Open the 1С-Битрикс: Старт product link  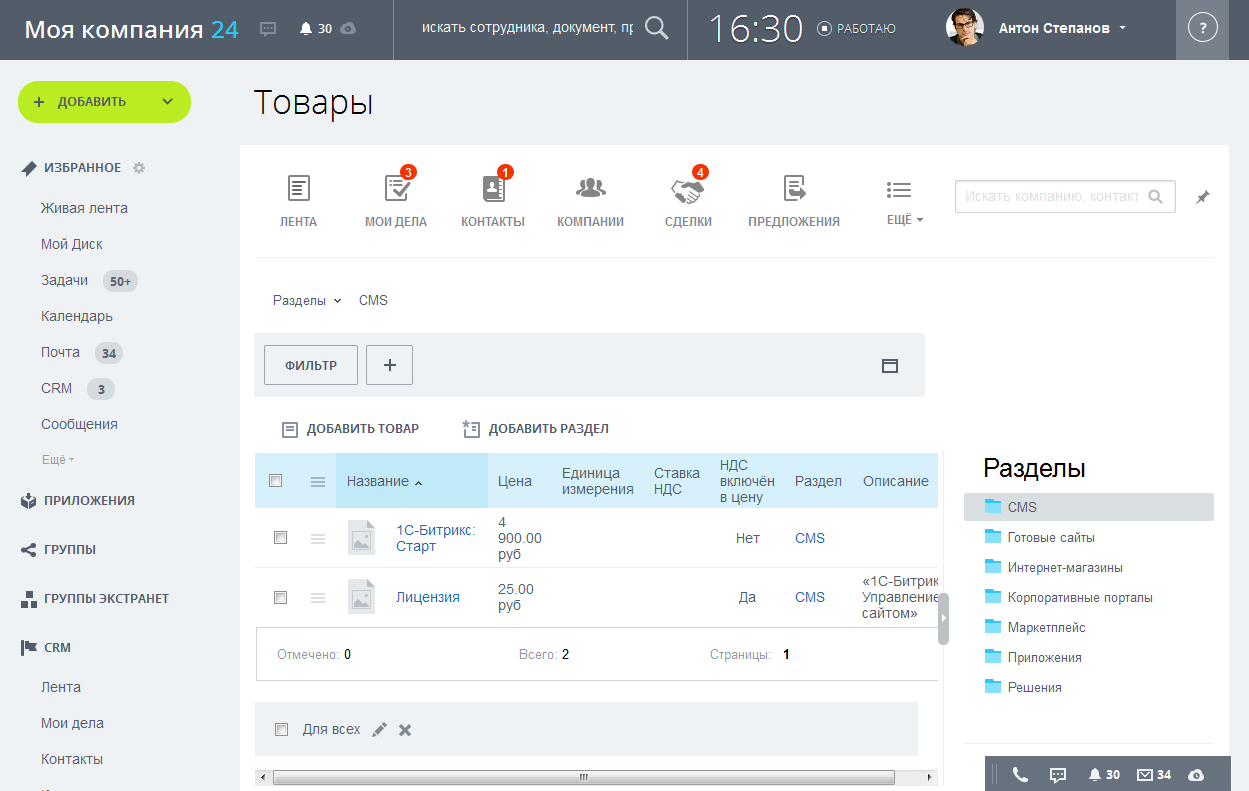(x=436, y=538)
